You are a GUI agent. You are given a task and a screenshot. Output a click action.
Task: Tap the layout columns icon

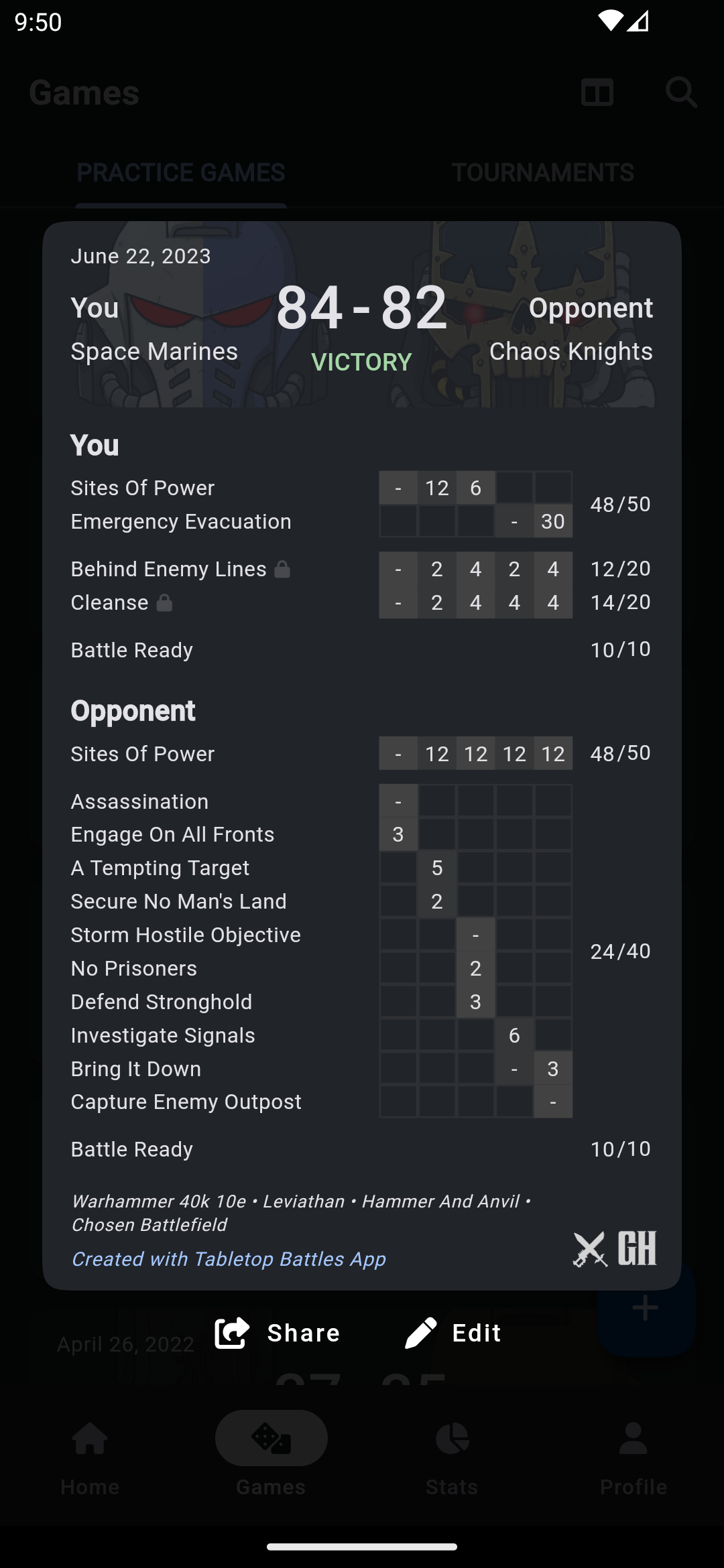point(597,92)
